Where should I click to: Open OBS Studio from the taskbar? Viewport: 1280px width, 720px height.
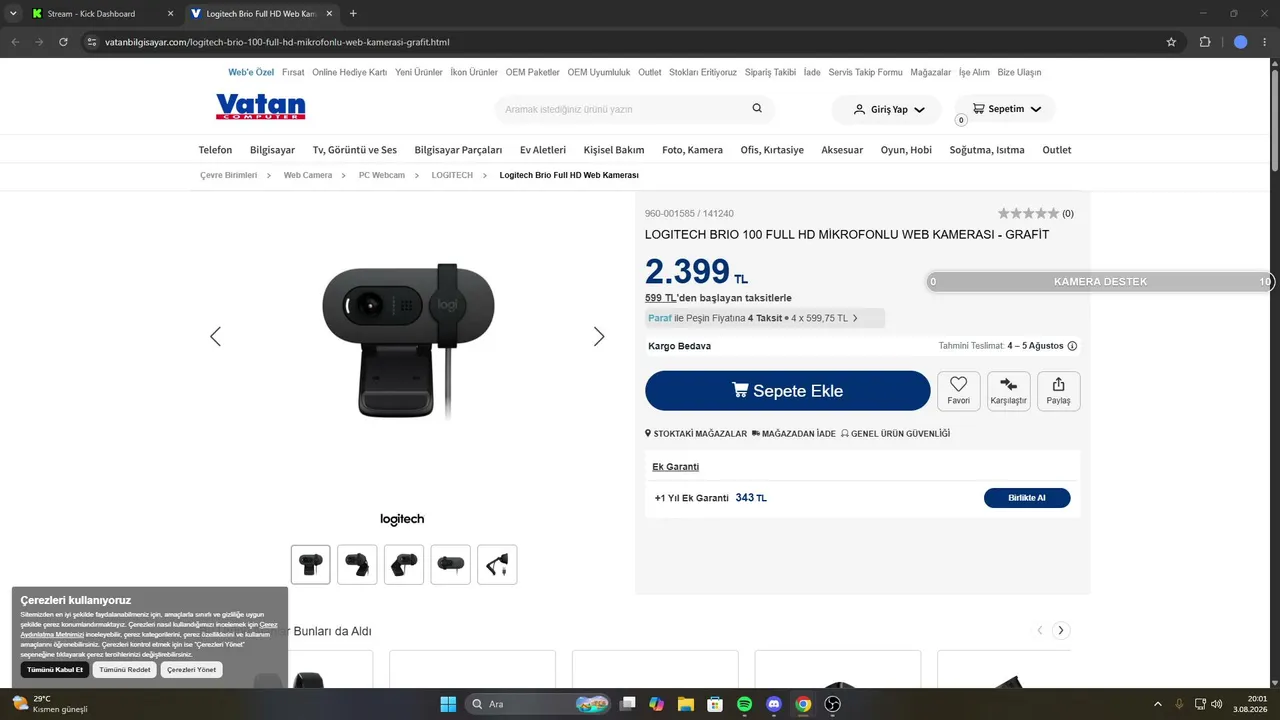click(832, 704)
